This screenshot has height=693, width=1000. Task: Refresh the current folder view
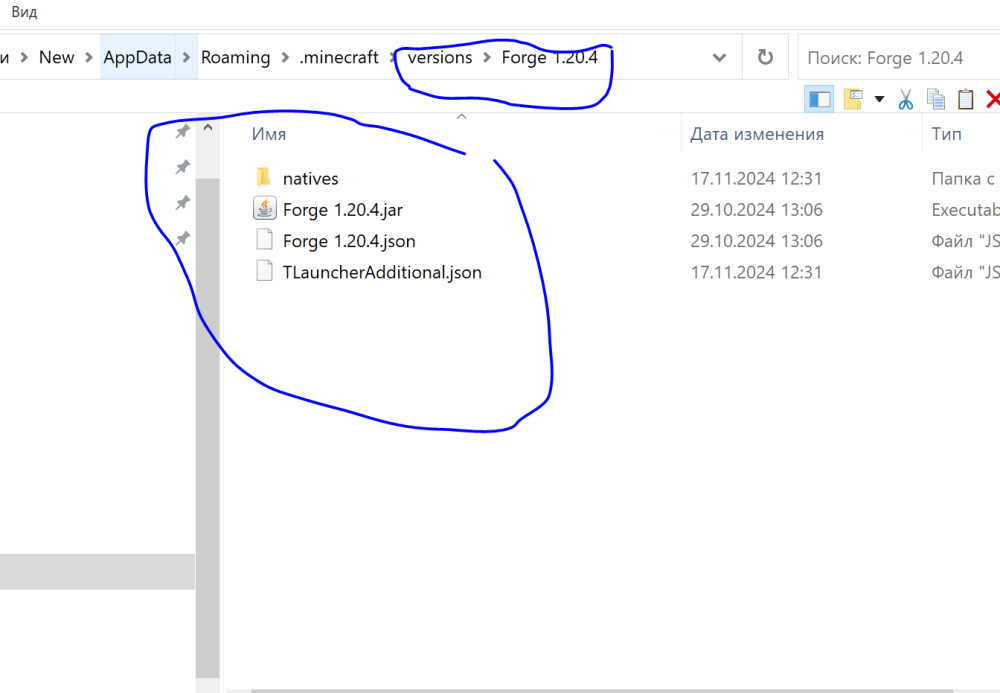pos(765,57)
